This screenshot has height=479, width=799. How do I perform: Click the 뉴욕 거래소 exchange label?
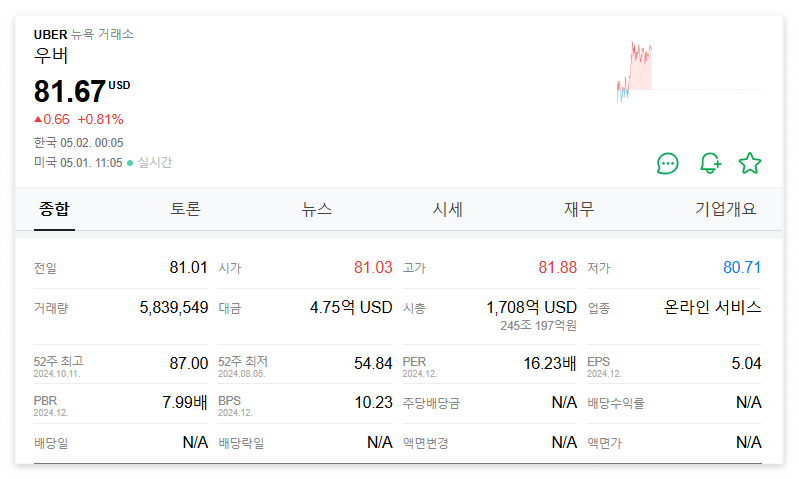pyautogui.click(x=102, y=34)
